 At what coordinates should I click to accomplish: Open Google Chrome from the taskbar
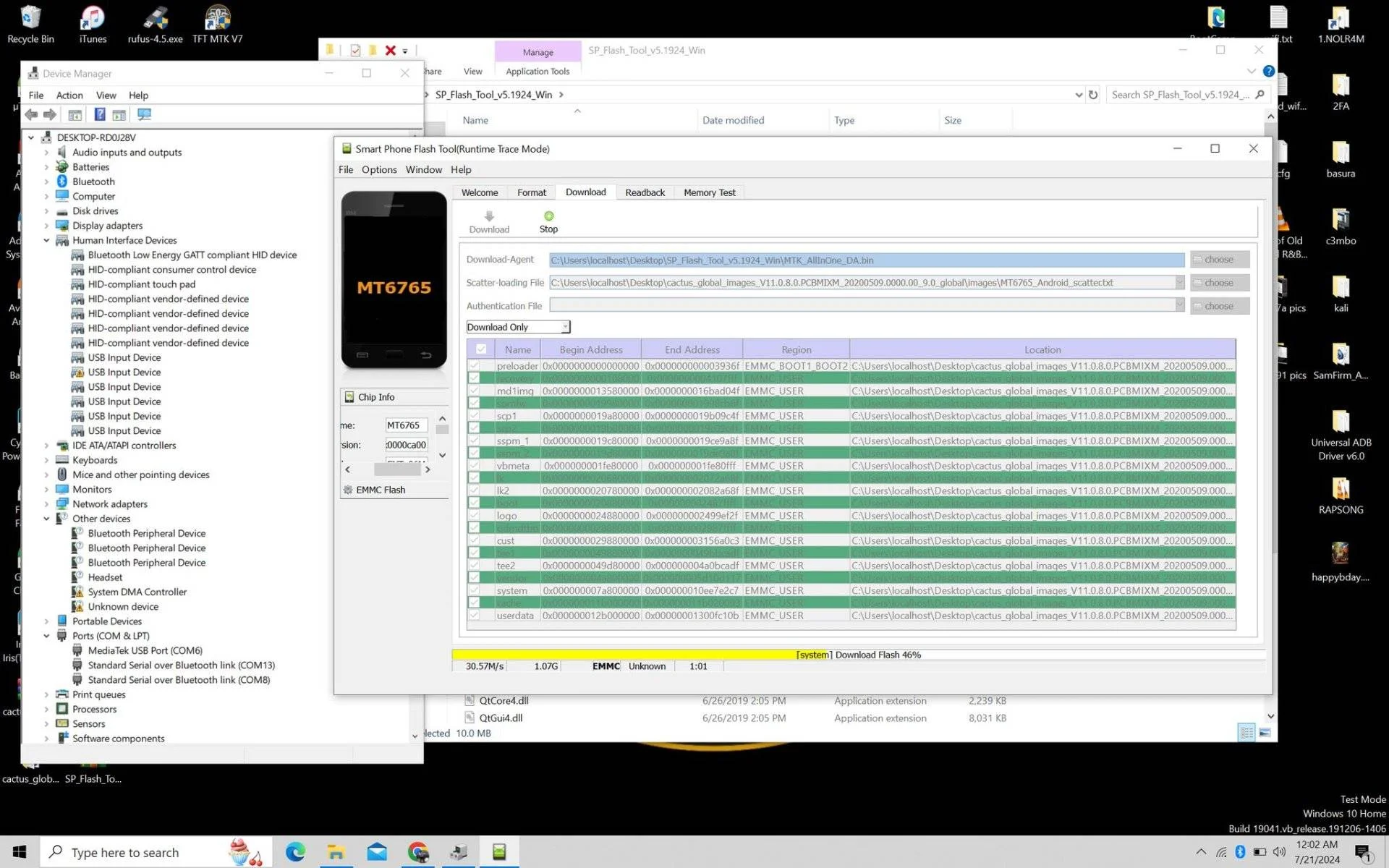[417, 852]
